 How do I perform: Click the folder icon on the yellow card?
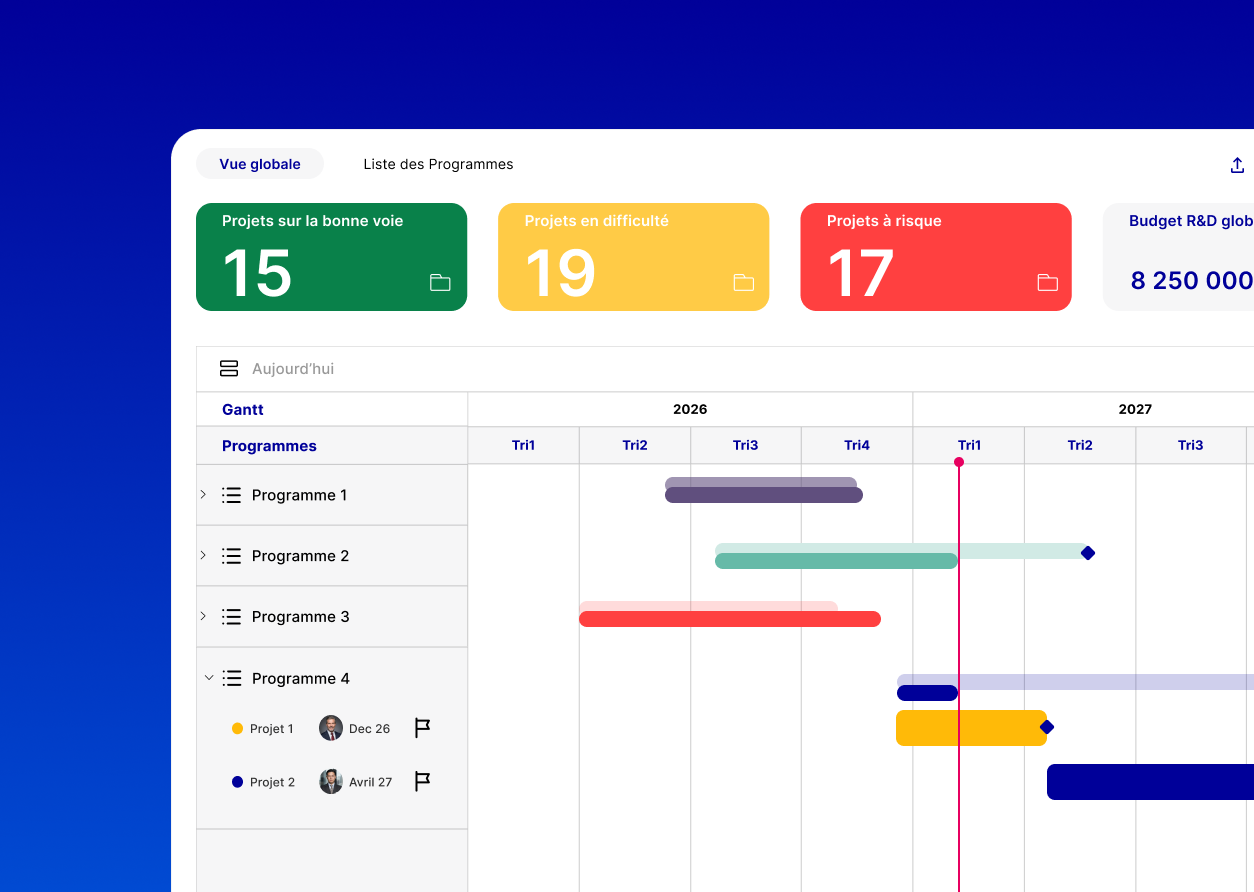[x=743, y=282]
